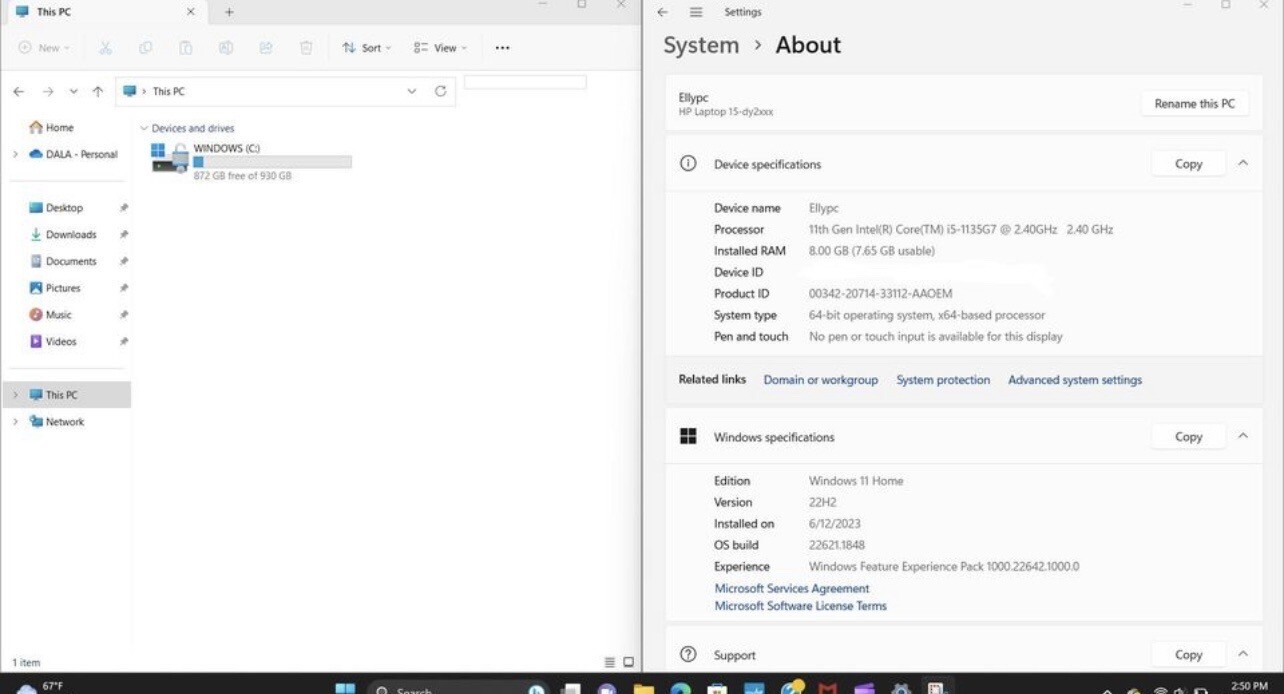This screenshot has height=694, width=1284.
Task: Click the Delete trash icon in toolbar
Action: (306, 47)
